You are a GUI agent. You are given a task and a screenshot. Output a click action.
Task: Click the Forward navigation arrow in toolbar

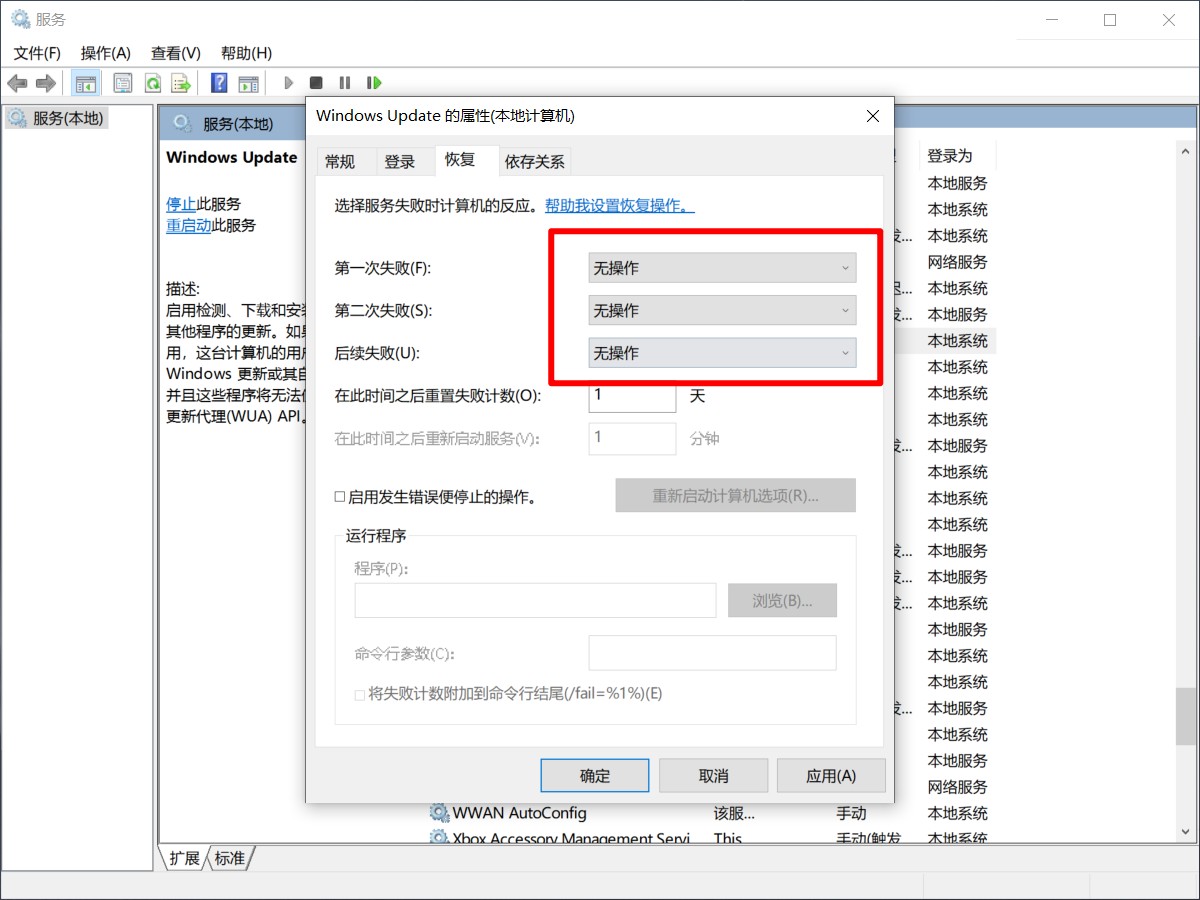(x=44, y=82)
